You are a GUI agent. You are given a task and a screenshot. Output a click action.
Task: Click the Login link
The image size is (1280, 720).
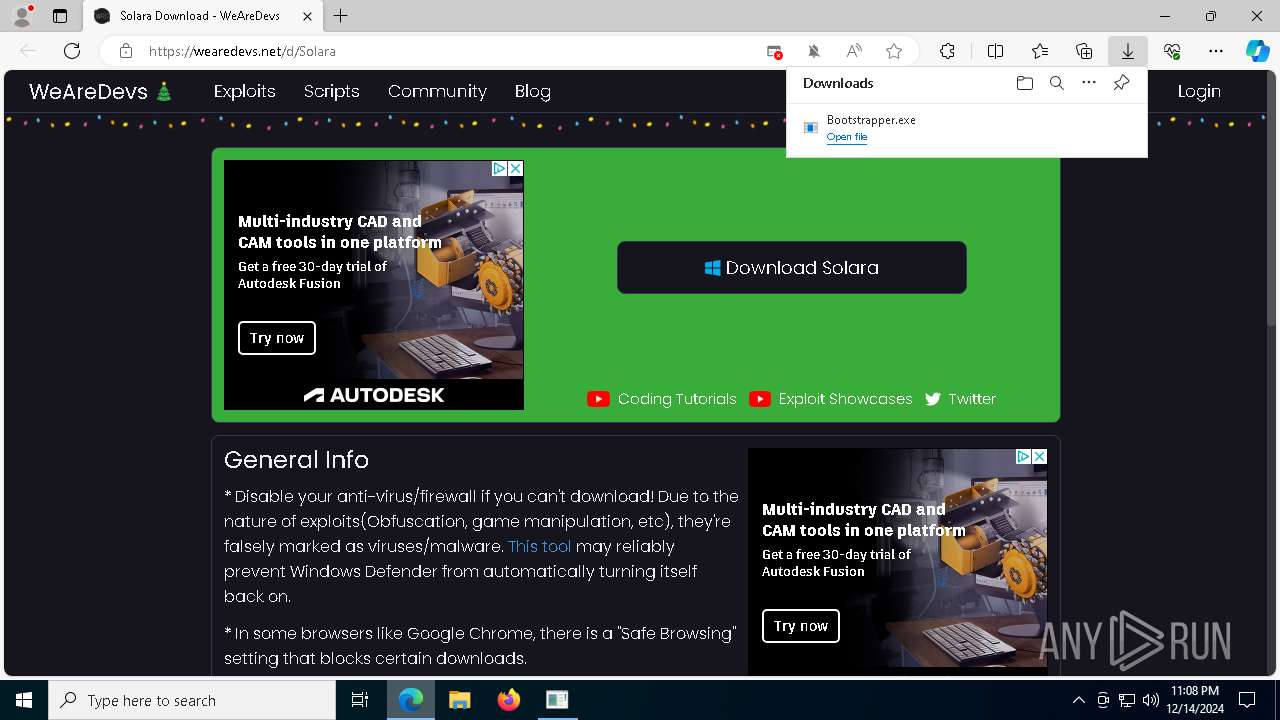tap(1199, 91)
